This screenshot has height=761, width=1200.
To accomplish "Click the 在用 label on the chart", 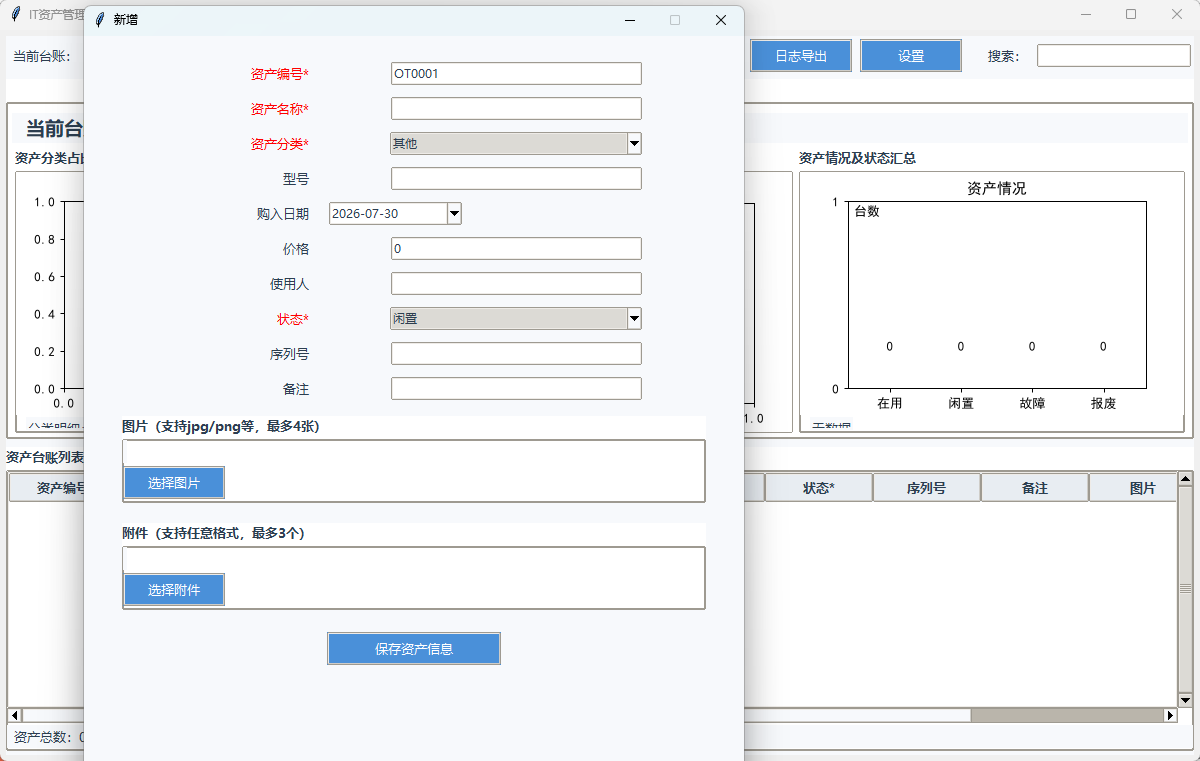I will pos(890,404).
